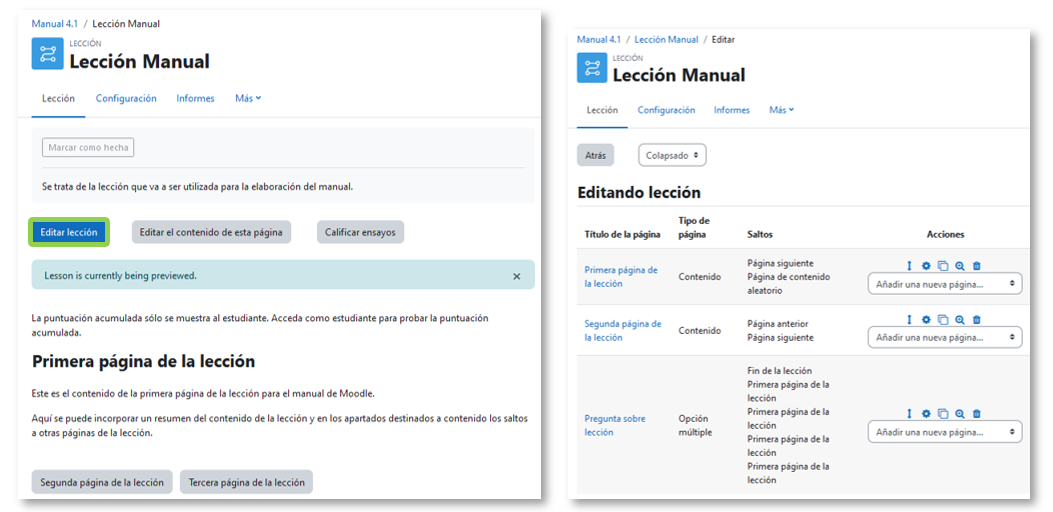Open Más menu in left panel
The width and height of the screenshot is (1053, 512).
pos(248,98)
